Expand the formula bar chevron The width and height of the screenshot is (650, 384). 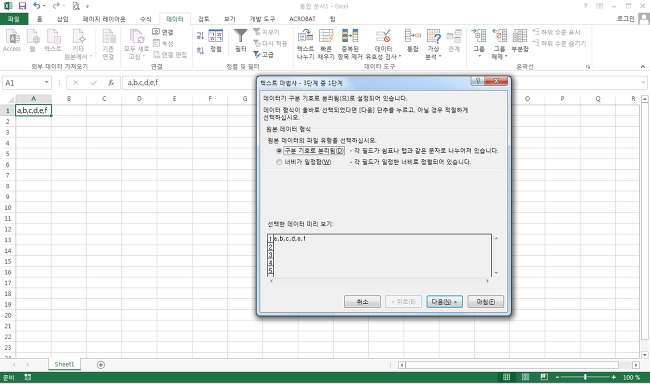[643, 83]
